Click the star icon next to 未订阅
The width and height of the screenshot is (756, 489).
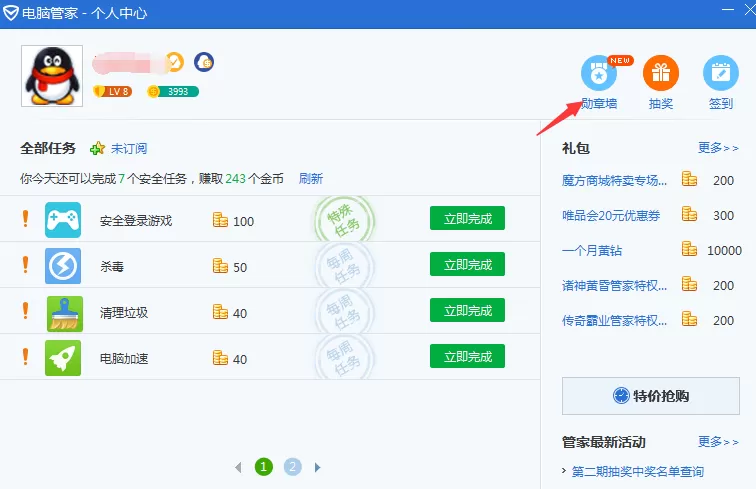[x=97, y=149]
